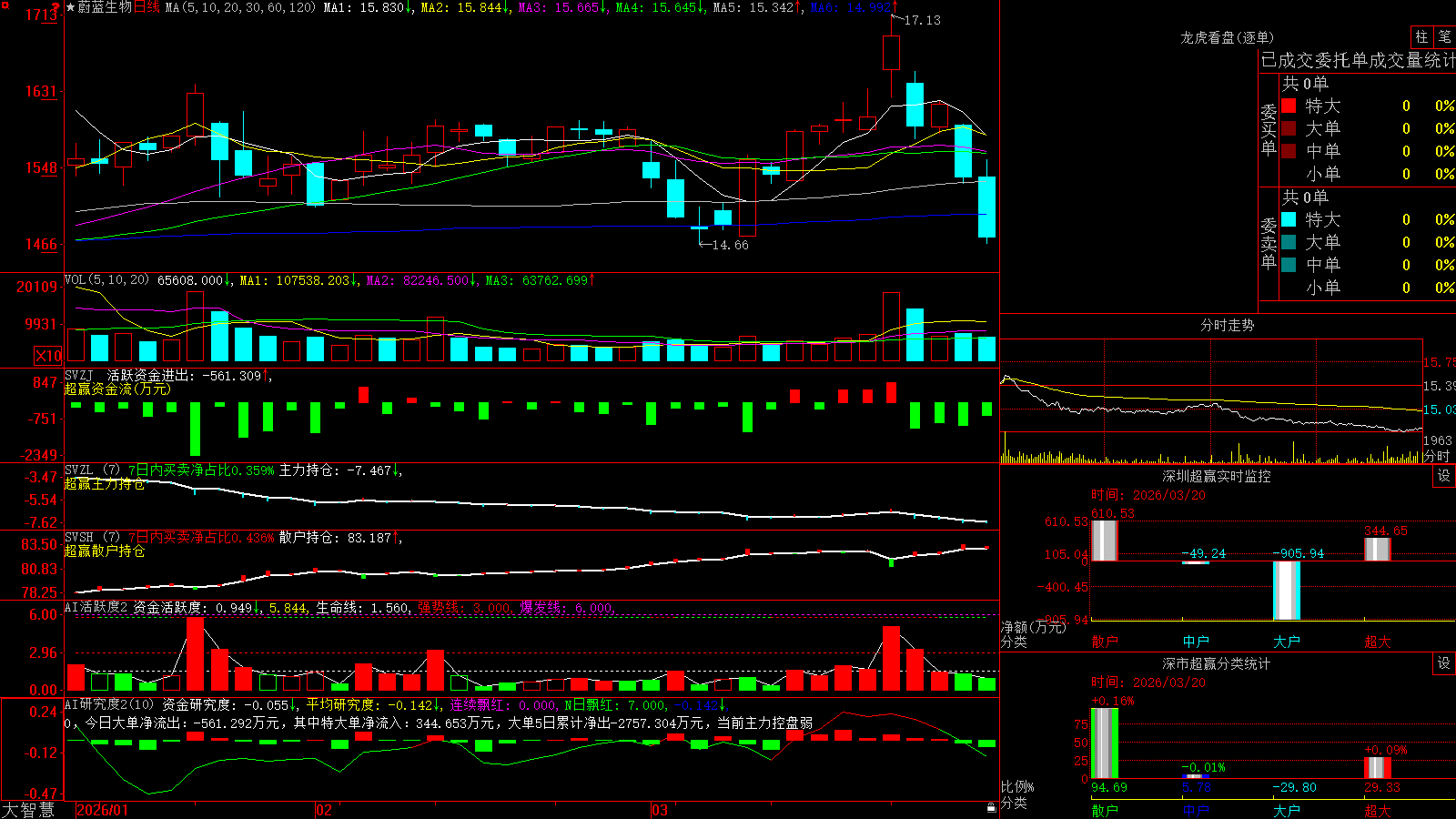Image resolution: width=1456 pixels, height=819 pixels.
Task: Click the red question mark icon at top
Action: tap(56, 7)
